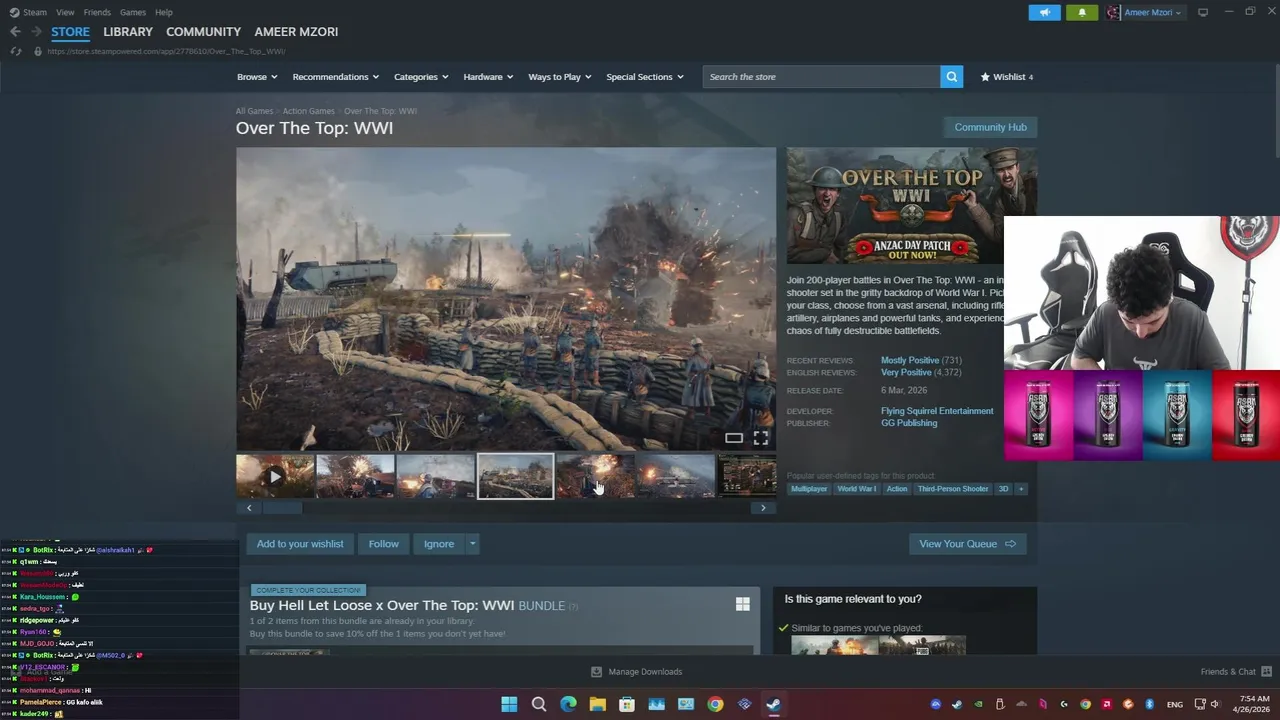Viewport: 1280px width, 720px height.
Task: Play the first video thumbnail
Action: tap(275, 477)
